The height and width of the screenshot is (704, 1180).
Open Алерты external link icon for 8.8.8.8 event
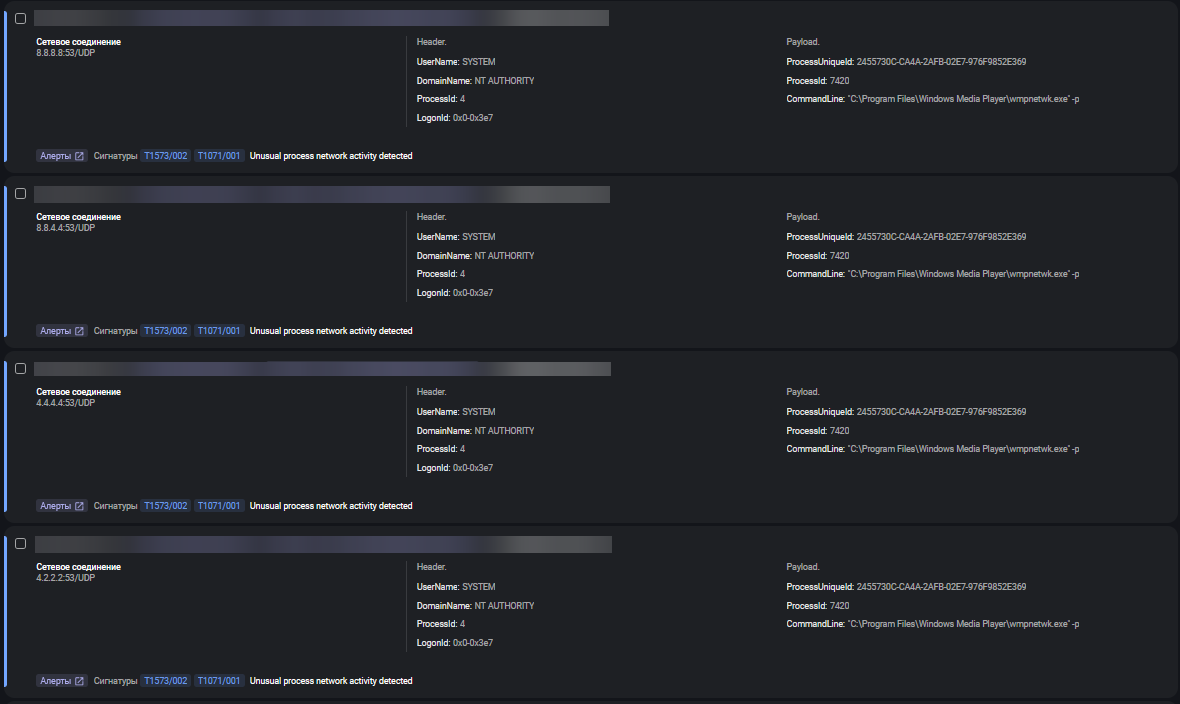79,156
